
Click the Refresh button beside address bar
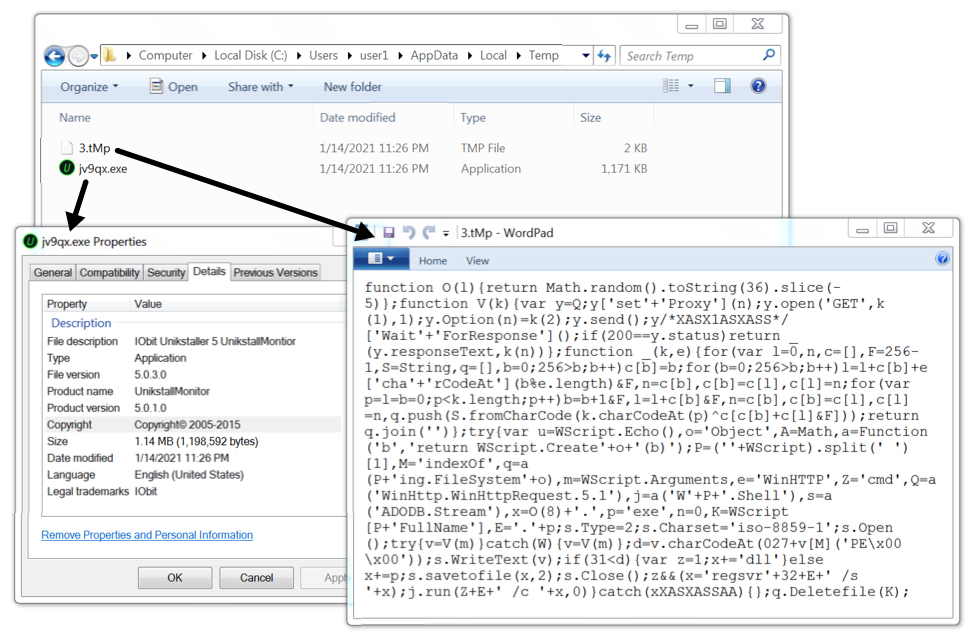[x=604, y=55]
